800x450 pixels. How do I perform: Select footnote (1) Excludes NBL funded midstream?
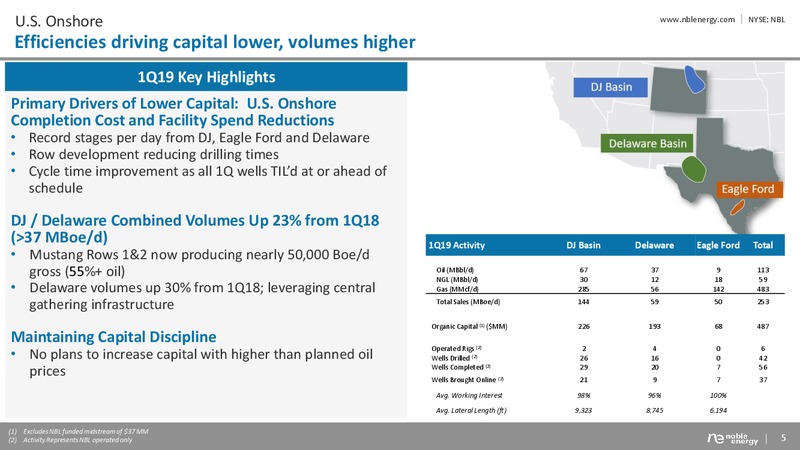(79, 432)
